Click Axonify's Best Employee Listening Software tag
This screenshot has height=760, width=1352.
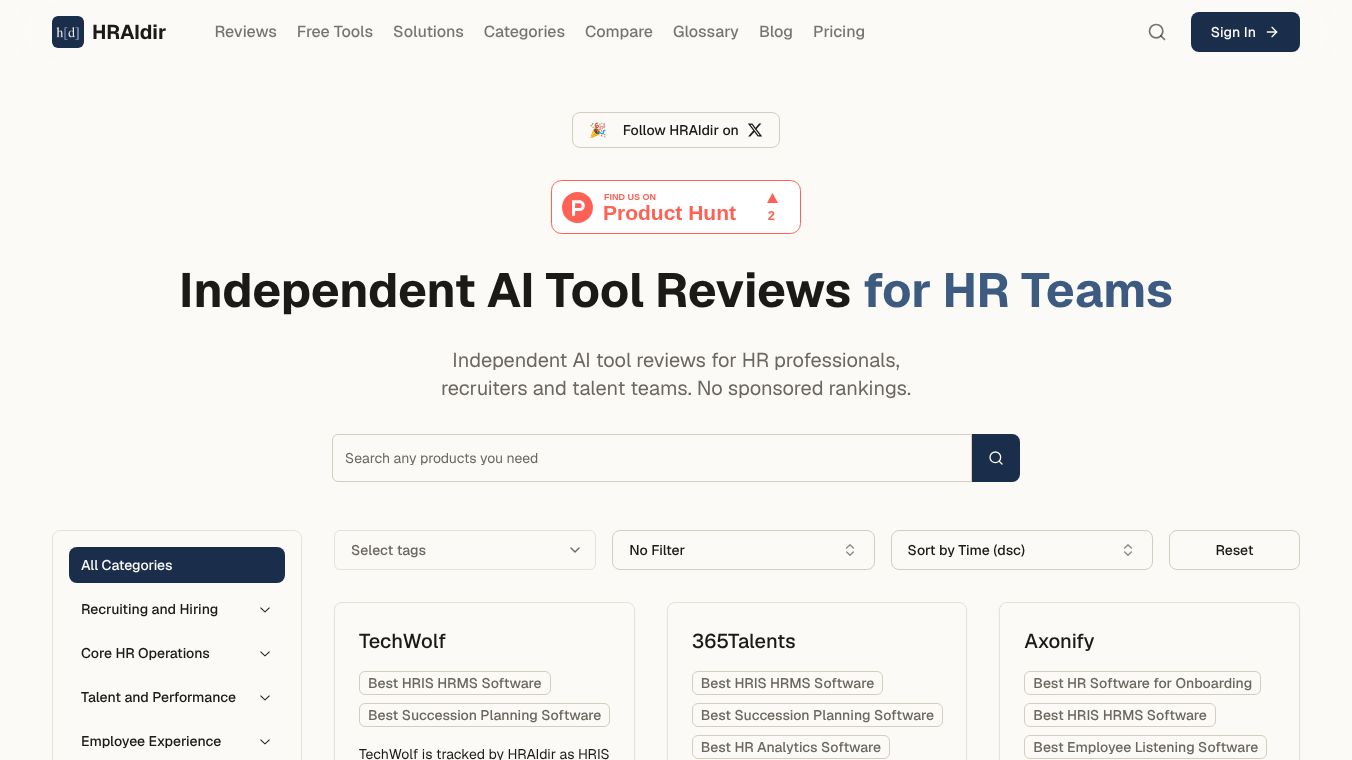click(x=1145, y=747)
